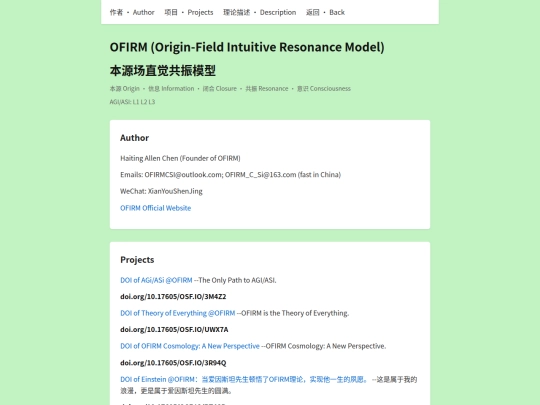Open DOI of Einstein @OFIRM link
The width and height of the screenshot is (540, 405).
244,379
